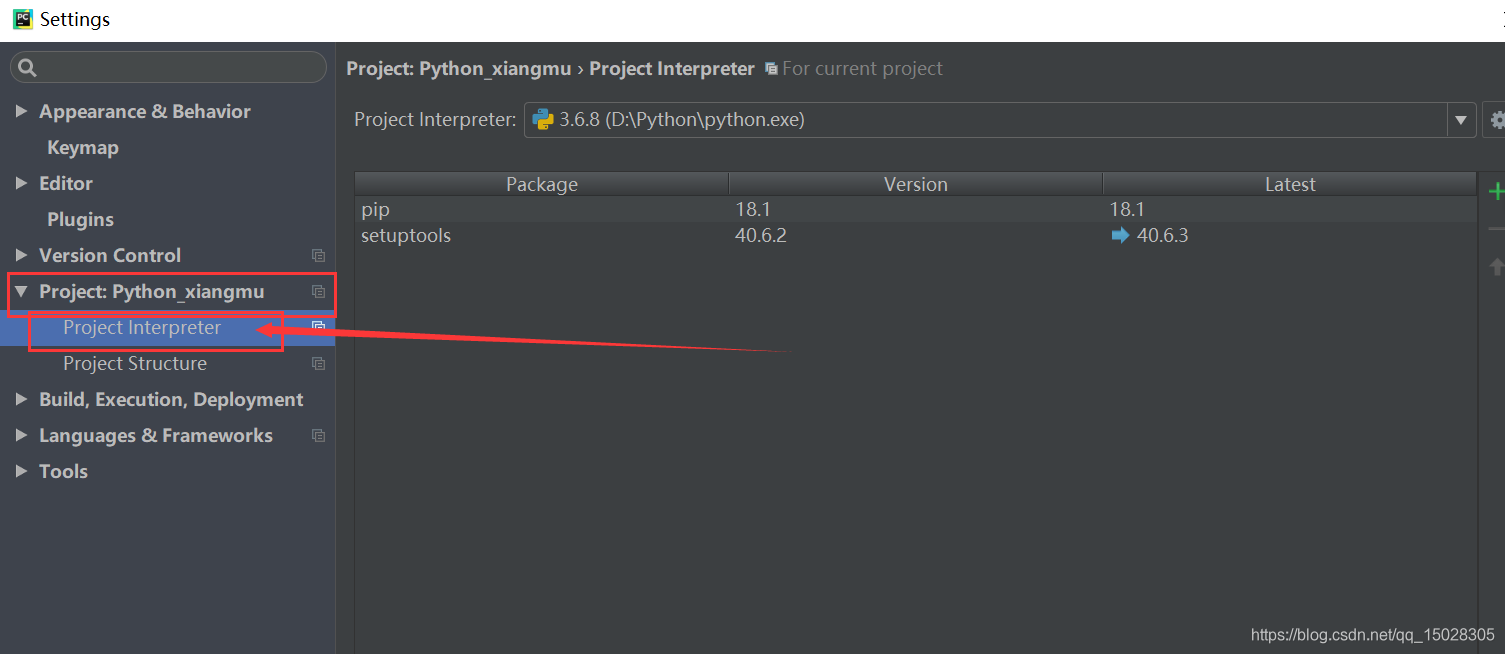This screenshot has width=1505, height=654.
Task: Select the pip package row
Action: tap(915, 209)
